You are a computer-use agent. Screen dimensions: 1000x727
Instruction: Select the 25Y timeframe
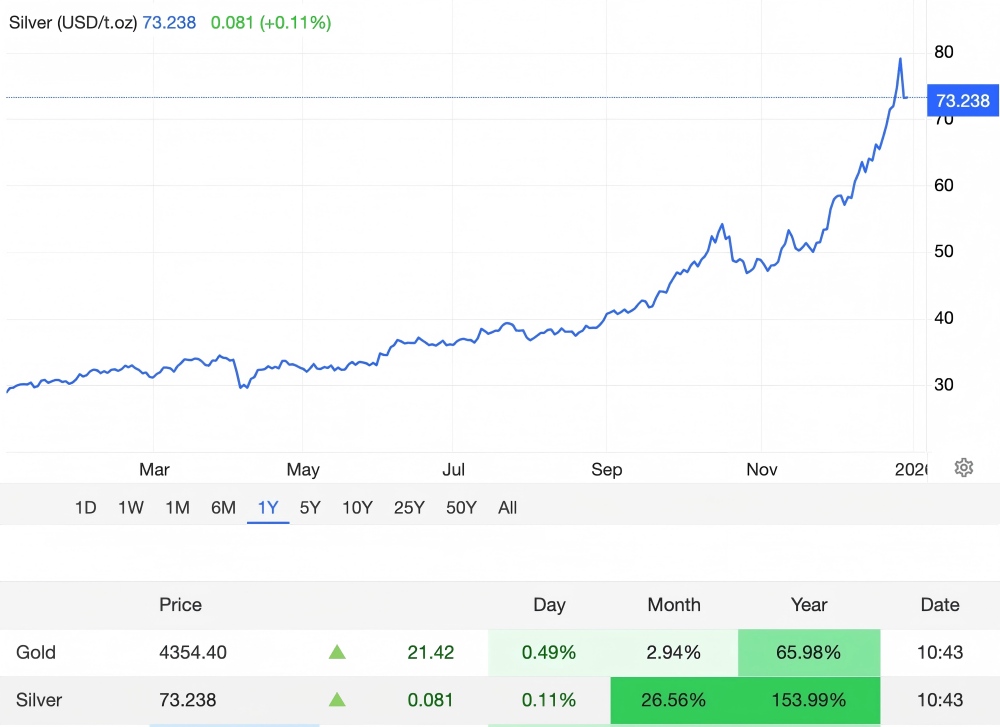409,507
